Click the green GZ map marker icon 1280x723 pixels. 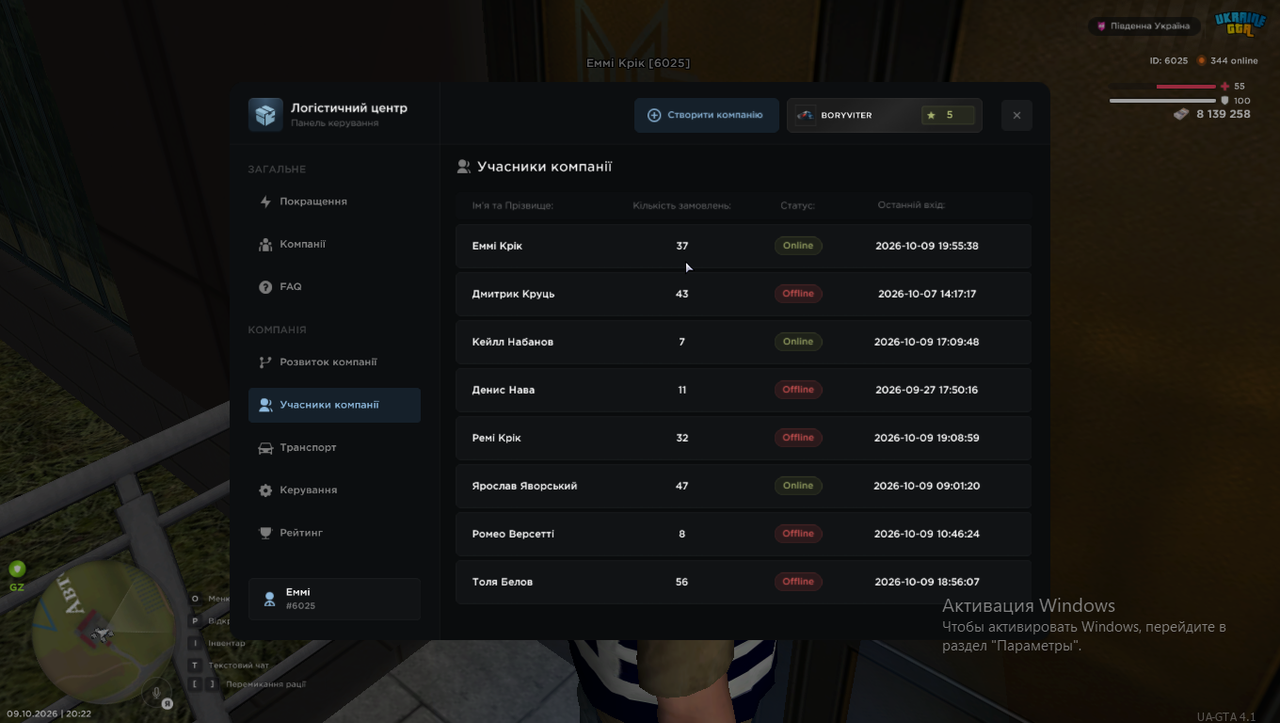pyautogui.click(x=17, y=569)
